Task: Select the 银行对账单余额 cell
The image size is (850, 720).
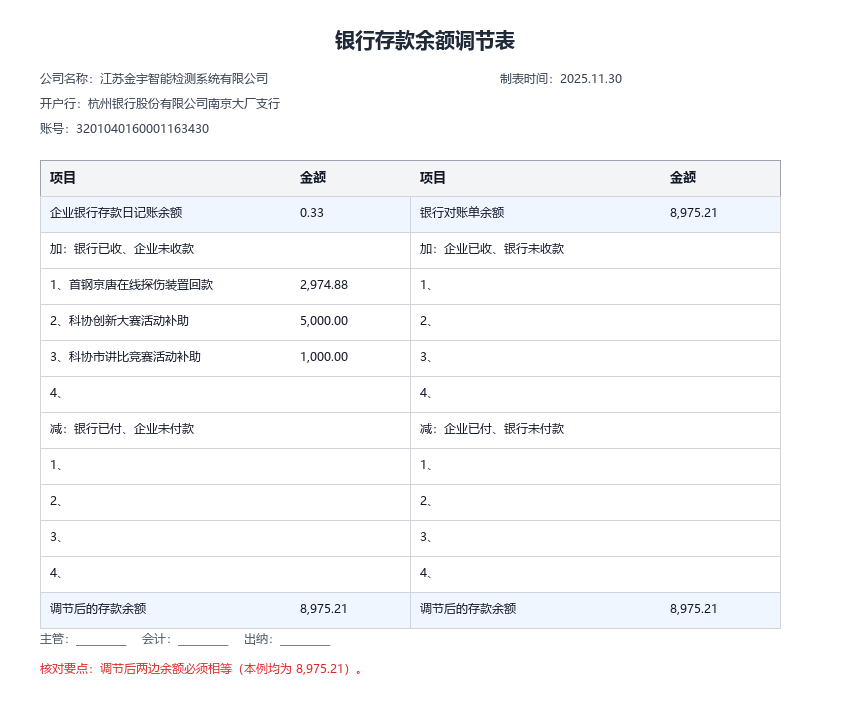Action: tap(462, 213)
